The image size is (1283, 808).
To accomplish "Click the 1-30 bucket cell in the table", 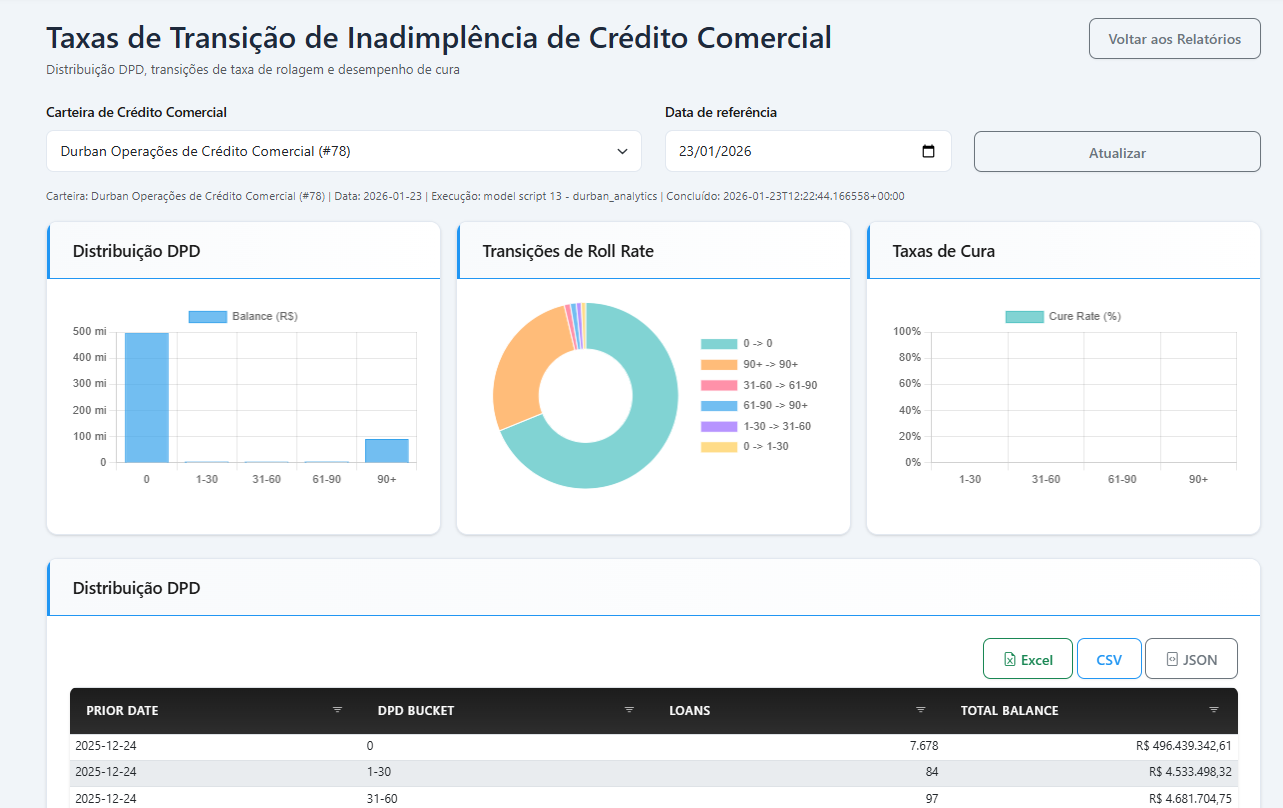I will (x=379, y=772).
